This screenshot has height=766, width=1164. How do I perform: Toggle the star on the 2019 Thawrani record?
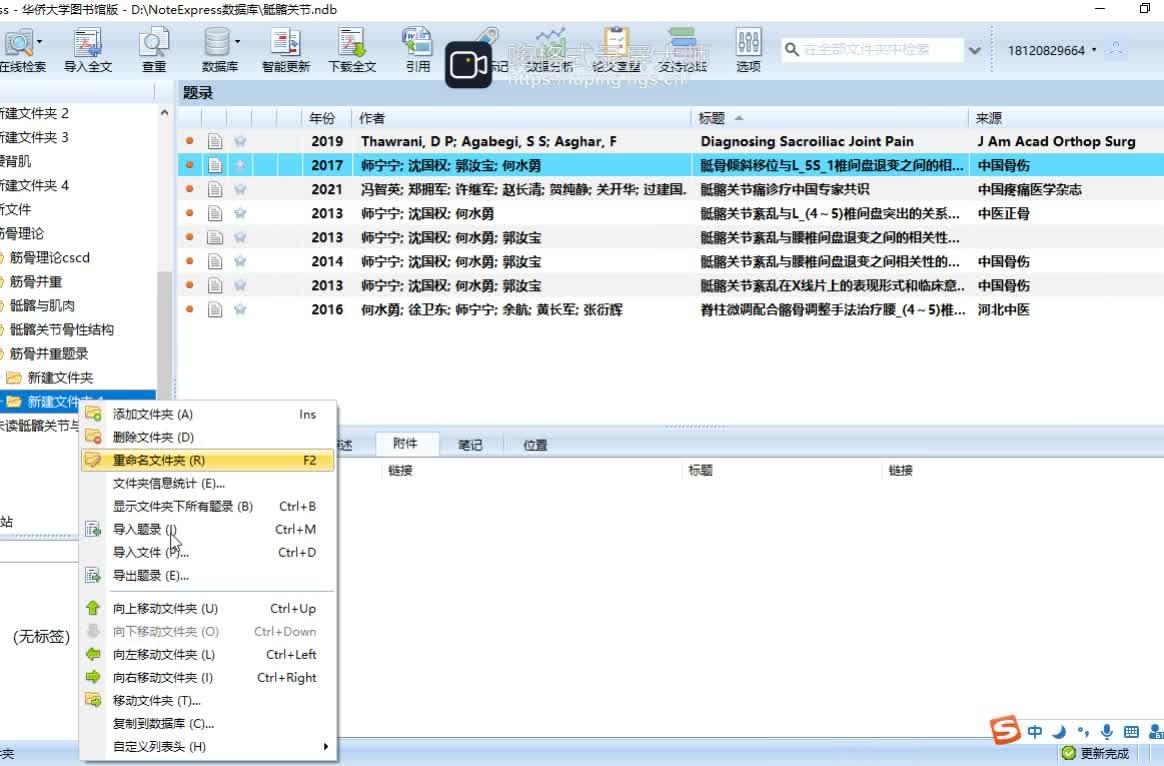click(238, 141)
